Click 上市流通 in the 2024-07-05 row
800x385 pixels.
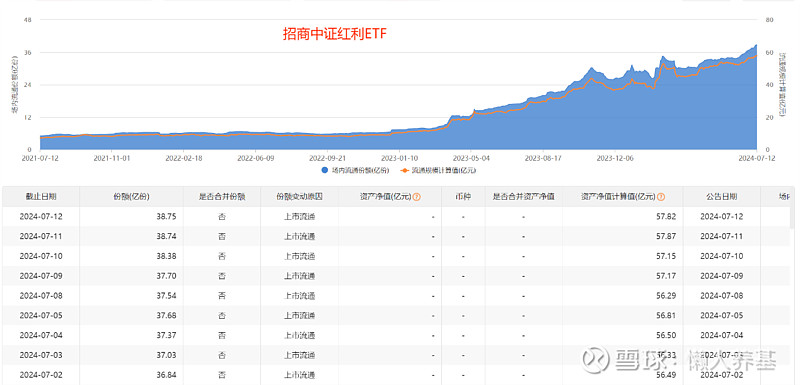(299, 315)
